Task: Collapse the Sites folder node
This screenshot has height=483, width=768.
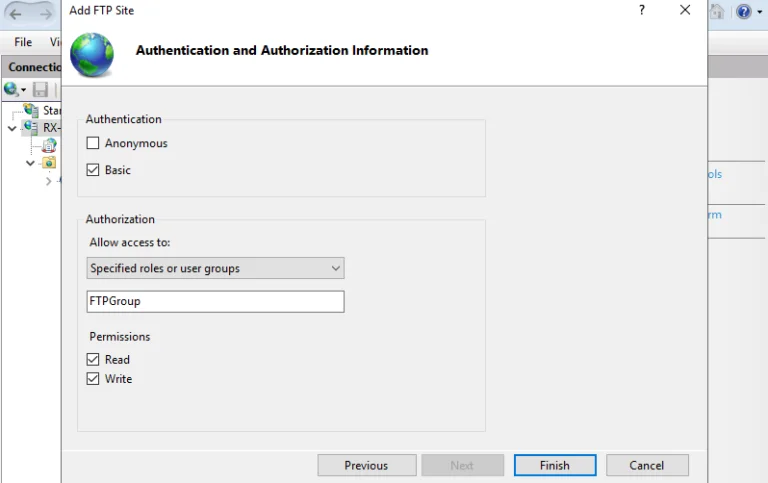Action: point(30,163)
